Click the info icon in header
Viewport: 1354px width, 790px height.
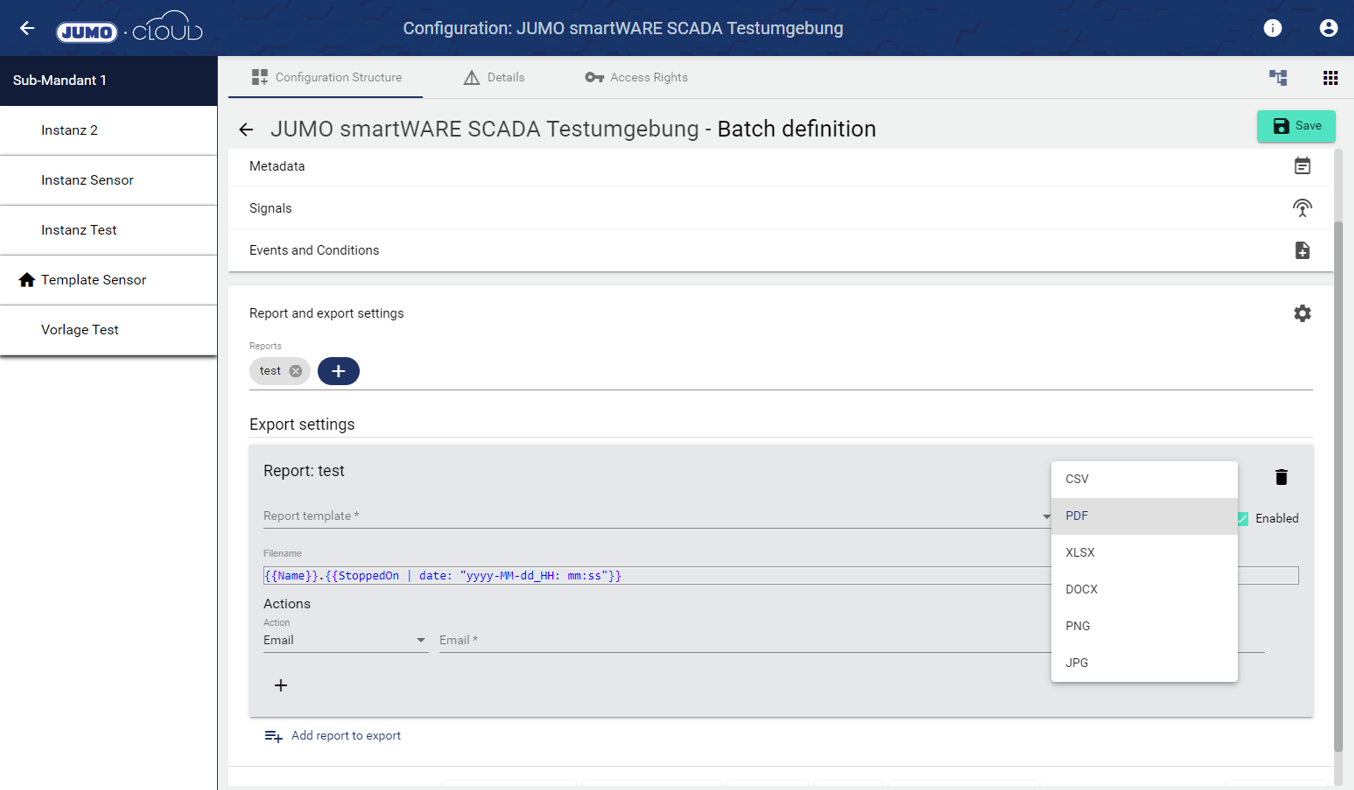pos(1272,28)
